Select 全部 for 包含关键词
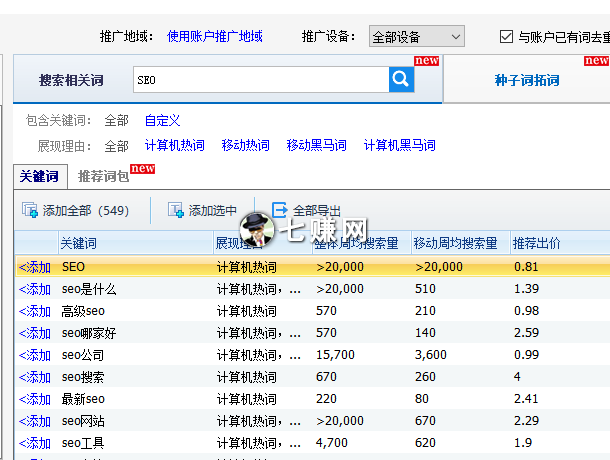 tap(116, 120)
